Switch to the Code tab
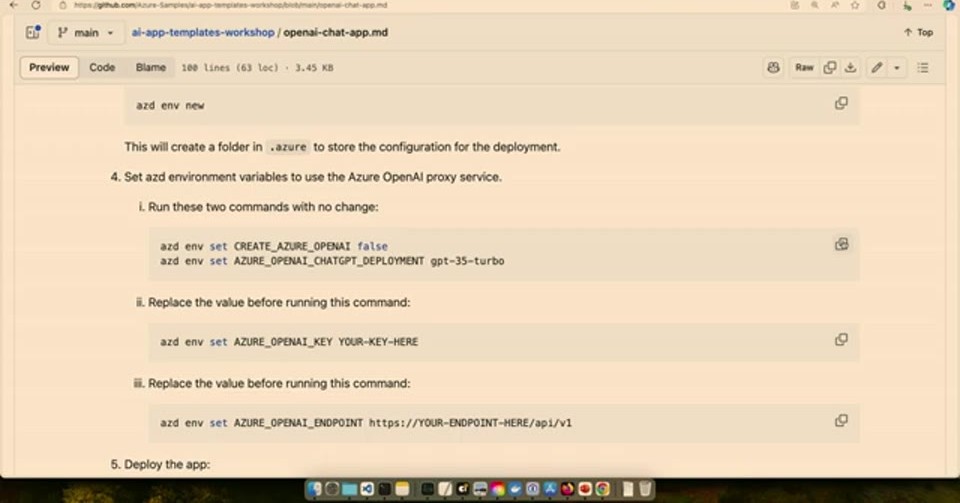Viewport: 960px width, 503px height. tap(102, 67)
